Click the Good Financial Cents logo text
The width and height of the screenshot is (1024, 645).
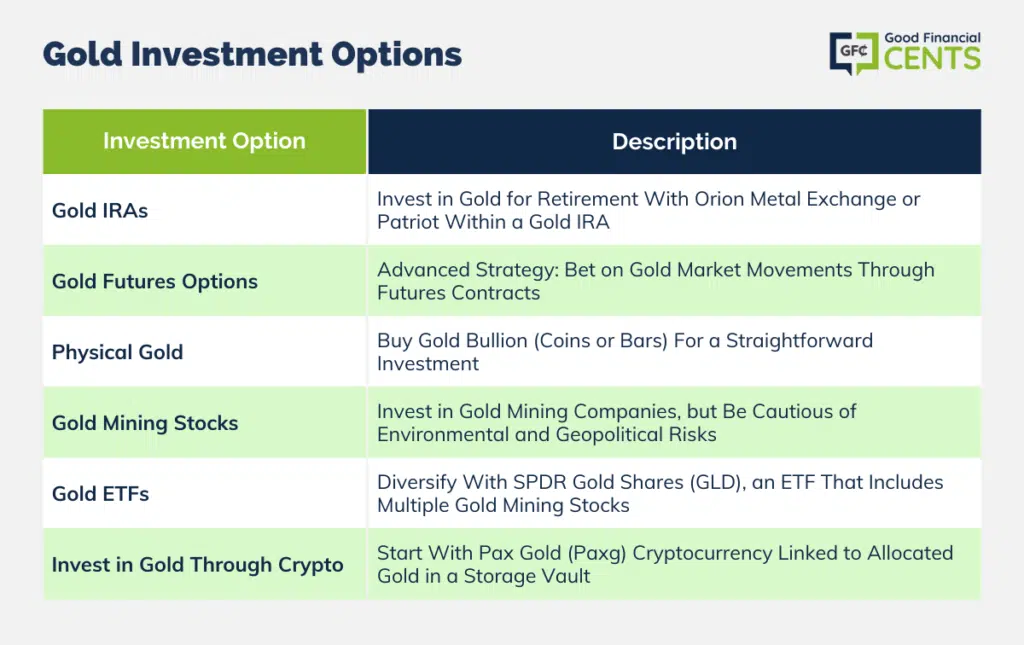932,51
